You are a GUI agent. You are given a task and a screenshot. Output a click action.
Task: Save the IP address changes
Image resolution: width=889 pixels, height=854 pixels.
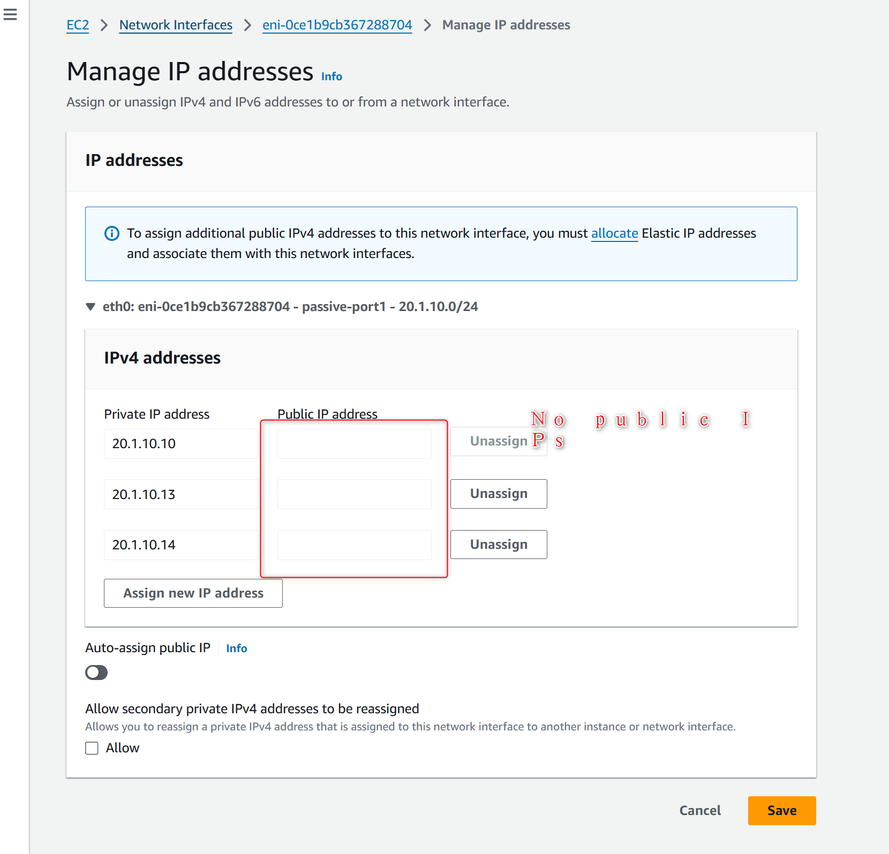tap(781, 811)
